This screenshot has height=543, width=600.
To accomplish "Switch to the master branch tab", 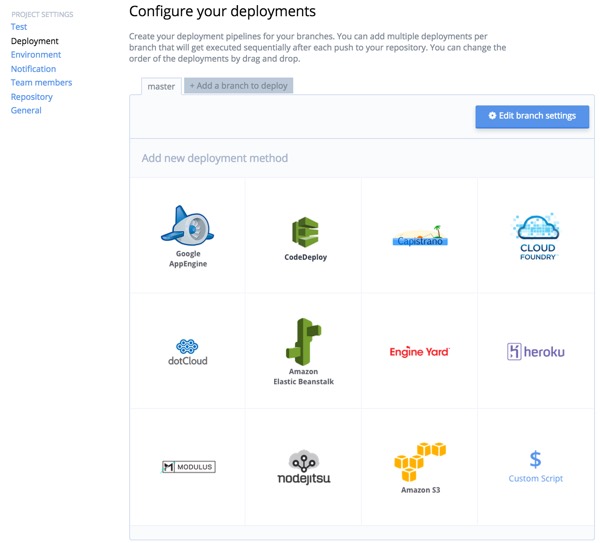I will point(161,86).
